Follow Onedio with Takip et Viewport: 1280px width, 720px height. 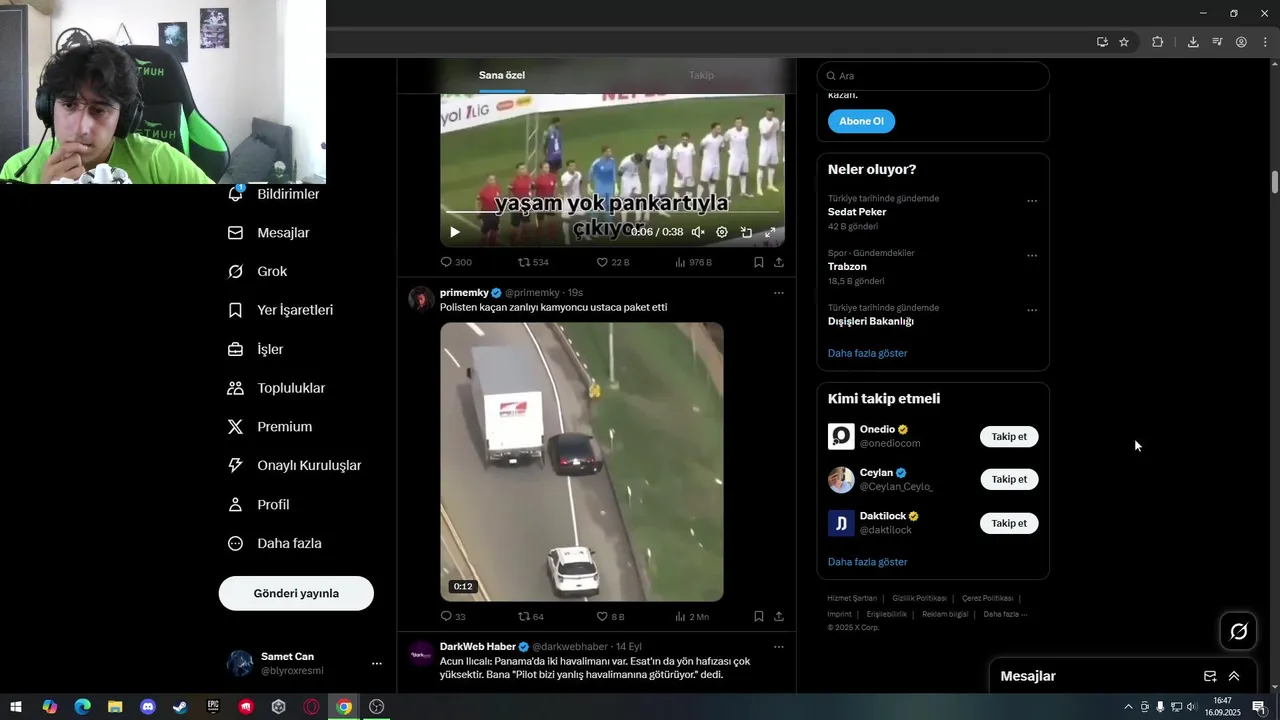1009,437
